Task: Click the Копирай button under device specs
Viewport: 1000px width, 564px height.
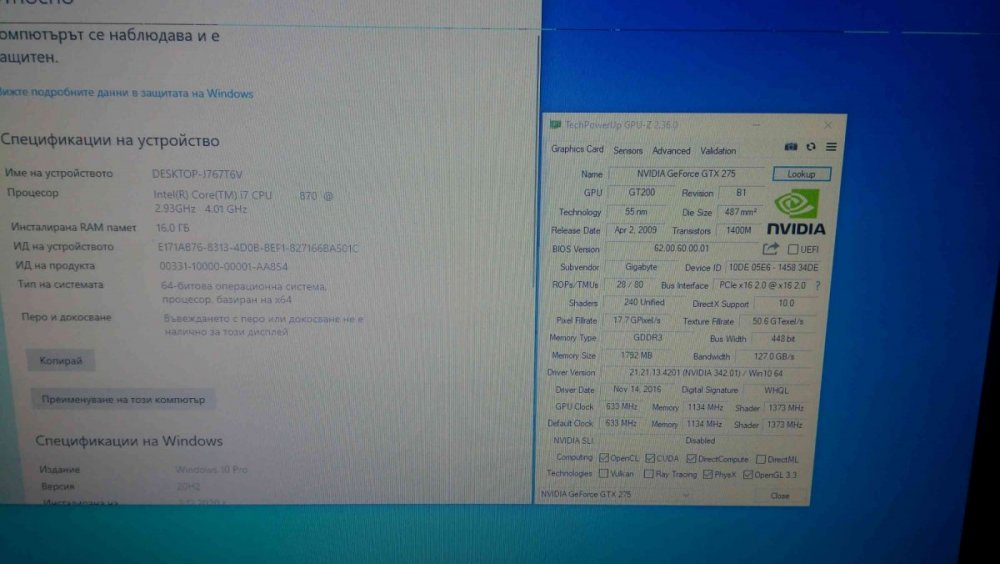Action: click(x=61, y=361)
